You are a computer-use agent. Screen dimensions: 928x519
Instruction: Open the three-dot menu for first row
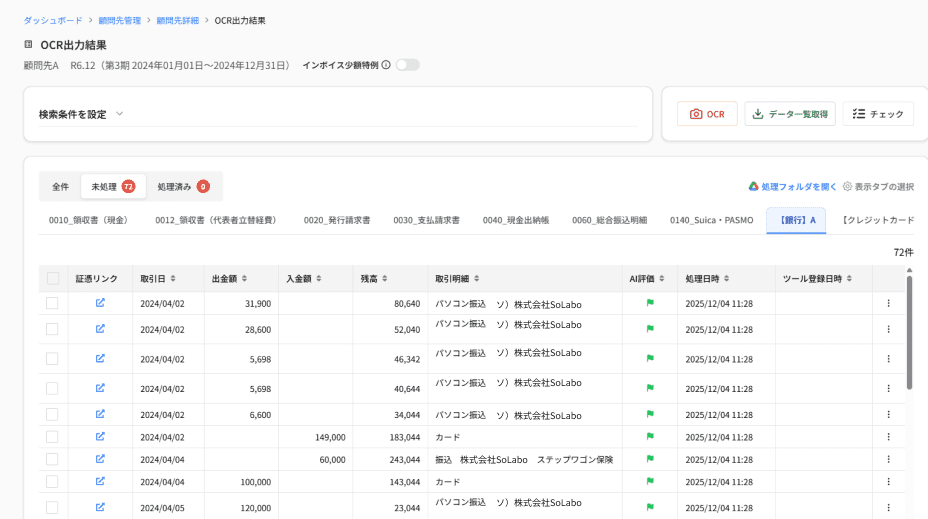[888, 302]
